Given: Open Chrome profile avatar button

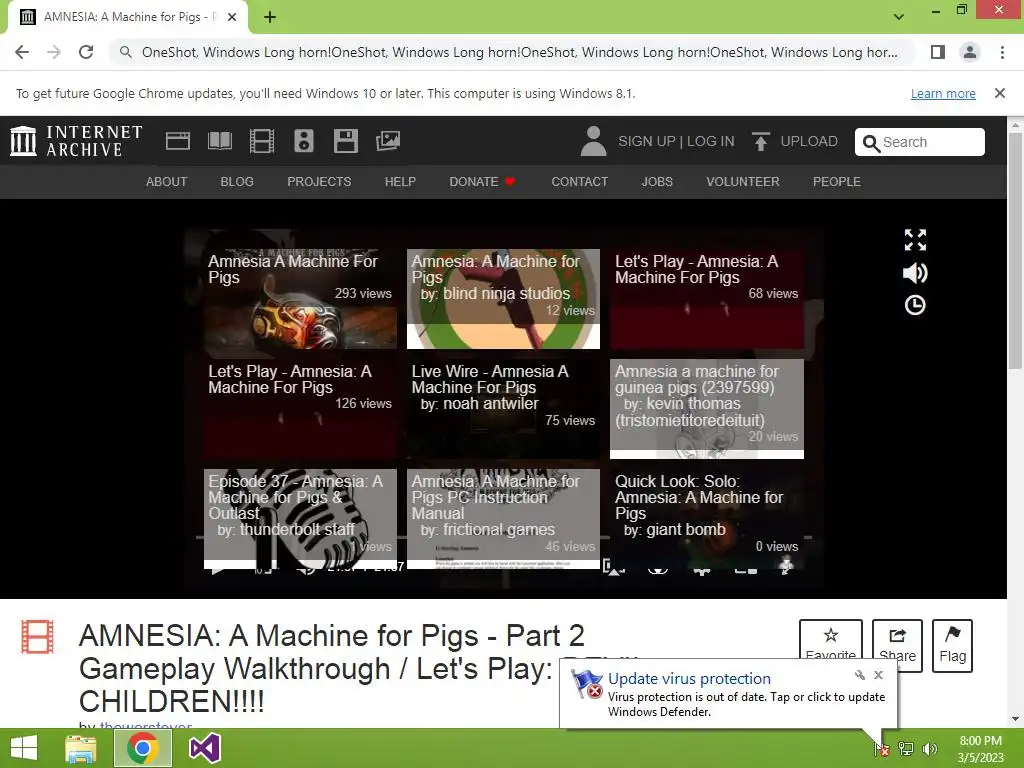Looking at the screenshot, I should tap(970, 52).
